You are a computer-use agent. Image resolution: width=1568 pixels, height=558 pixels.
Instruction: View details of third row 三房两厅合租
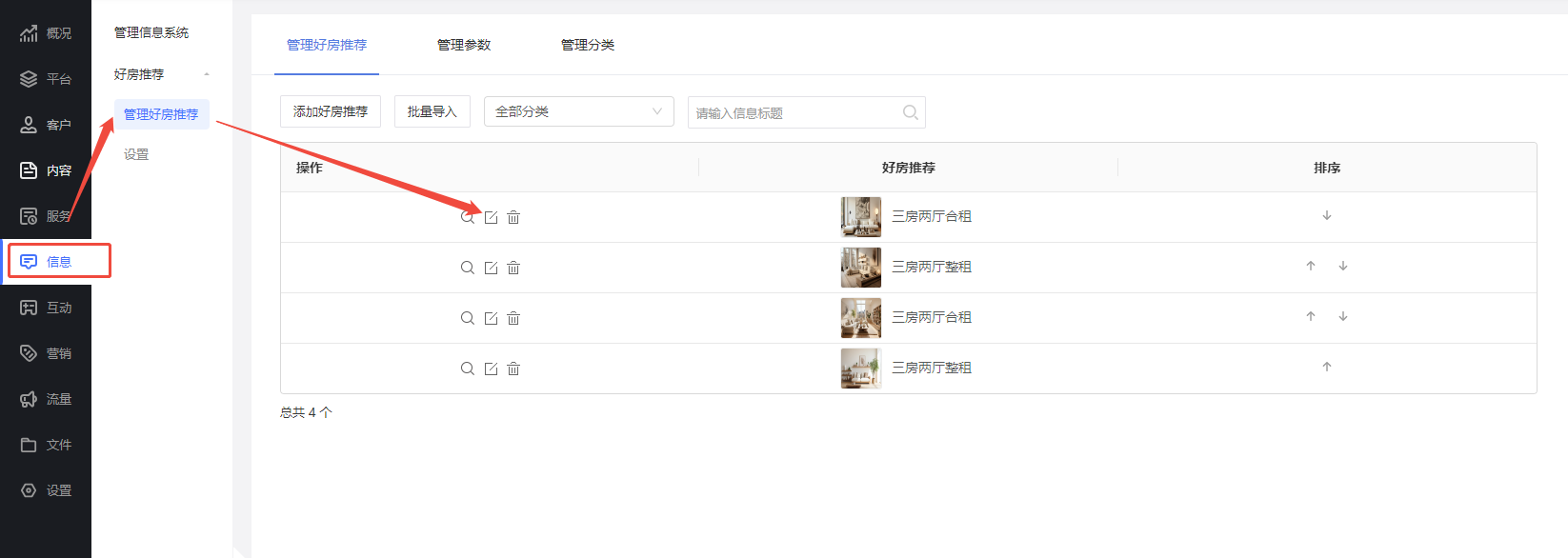(468, 318)
